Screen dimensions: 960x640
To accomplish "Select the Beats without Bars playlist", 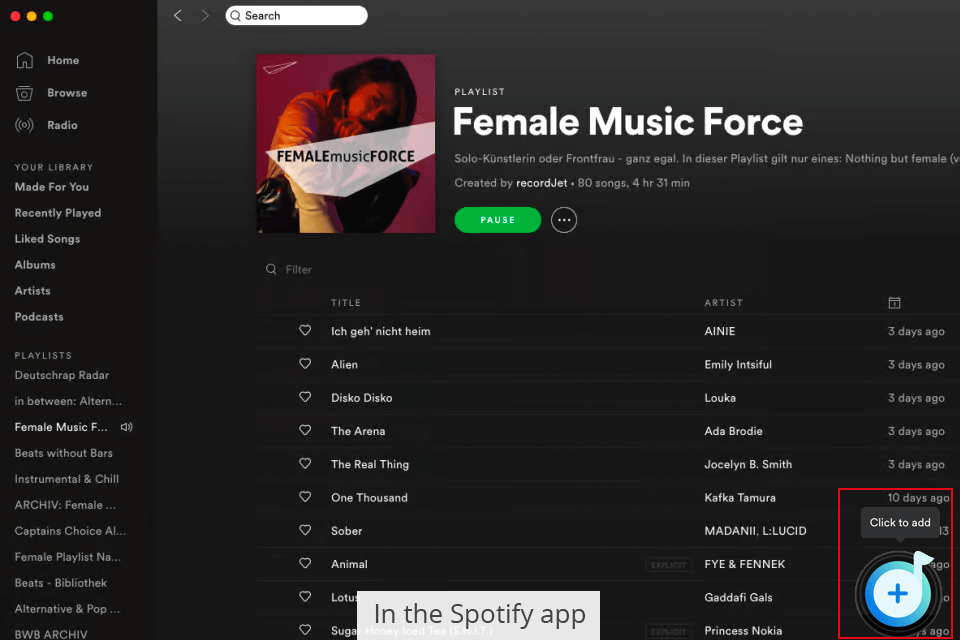I will (x=64, y=453).
